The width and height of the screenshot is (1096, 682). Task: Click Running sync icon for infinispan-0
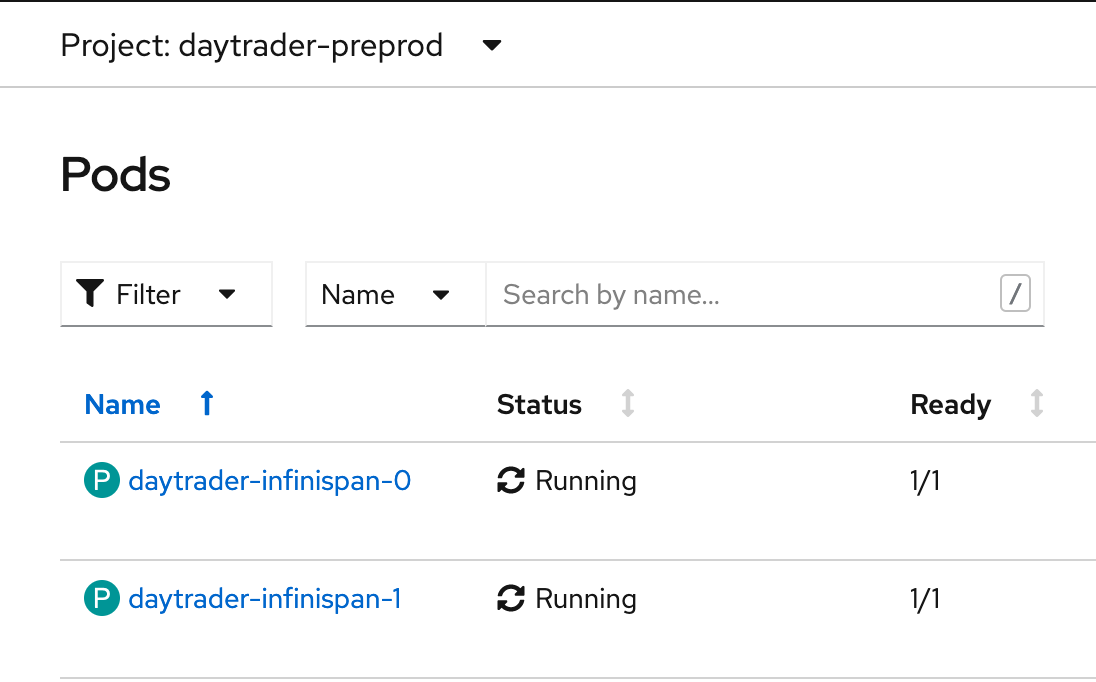tap(511, 481)
